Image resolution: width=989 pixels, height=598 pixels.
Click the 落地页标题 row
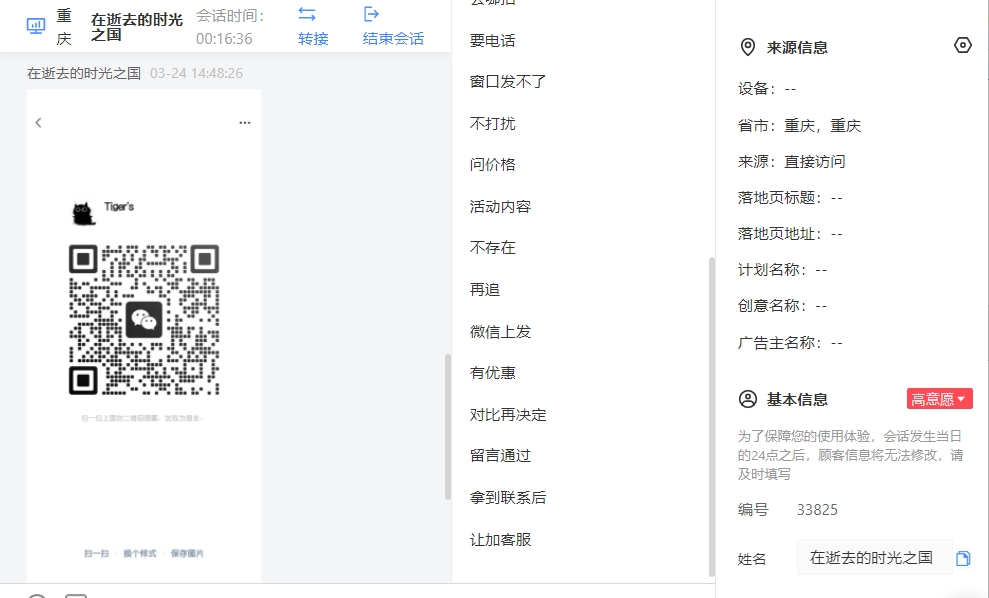pos(790,198)
